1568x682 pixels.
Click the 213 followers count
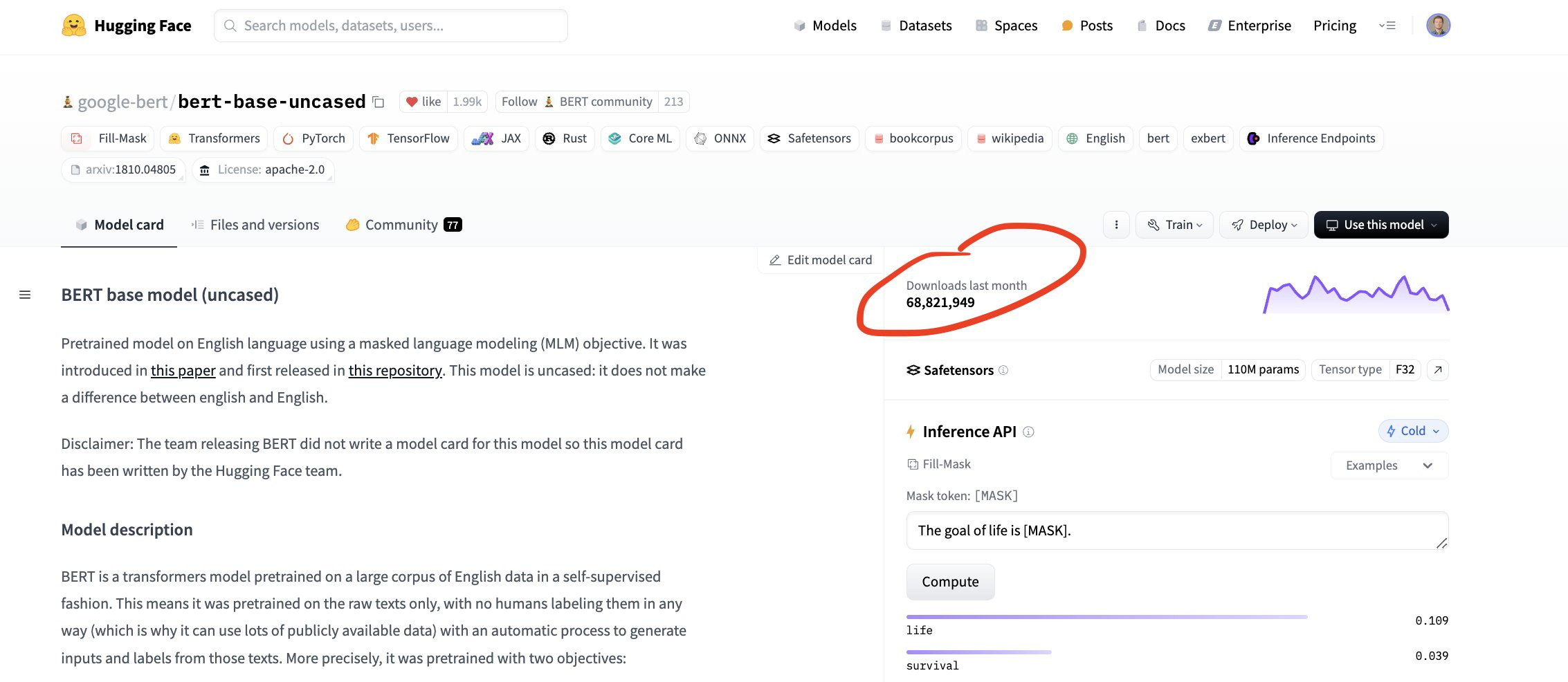673,102
